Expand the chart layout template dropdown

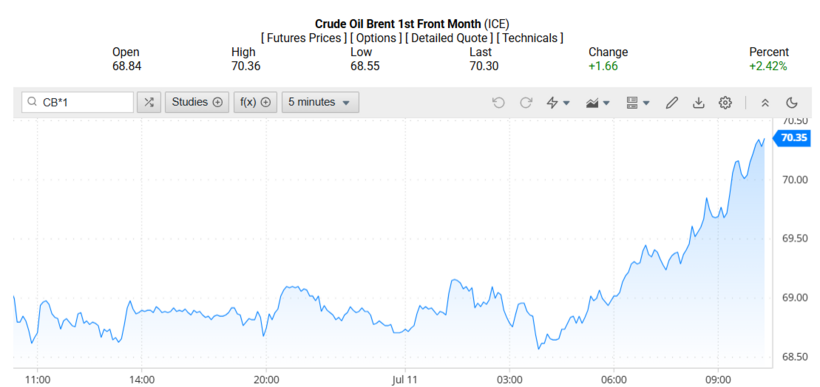click(638, 103)
